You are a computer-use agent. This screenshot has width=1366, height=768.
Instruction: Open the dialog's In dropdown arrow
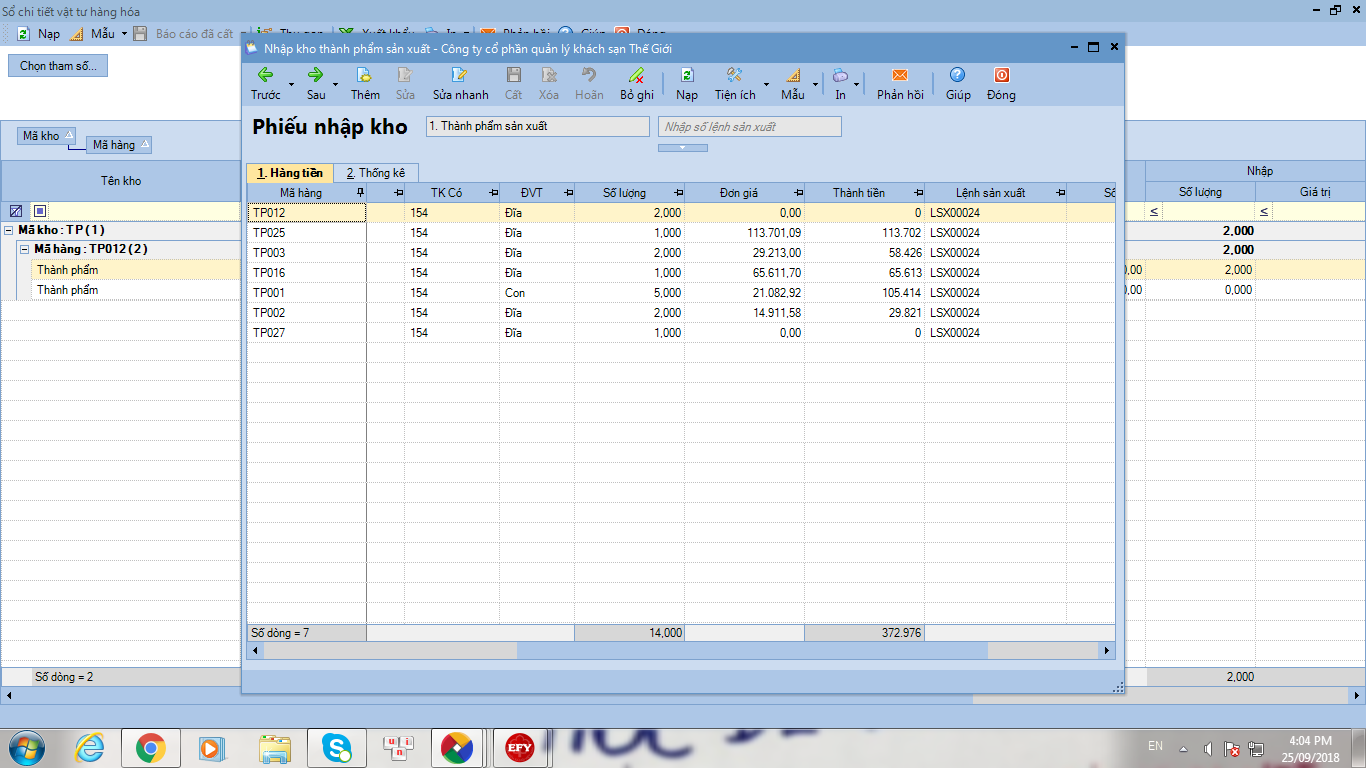coord(857,84)
